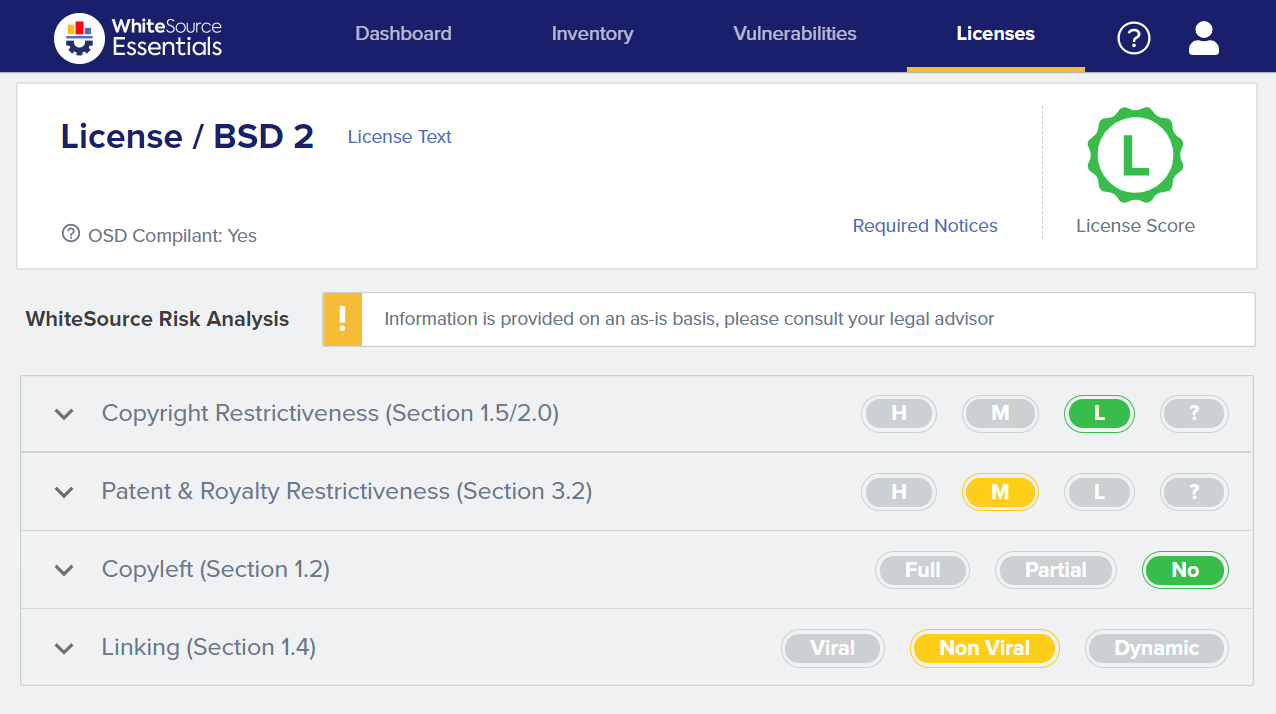This screenshot has height=714, width=1276.
Task: Click the green L Copyright rating swatch
Action: point(1098,413)
